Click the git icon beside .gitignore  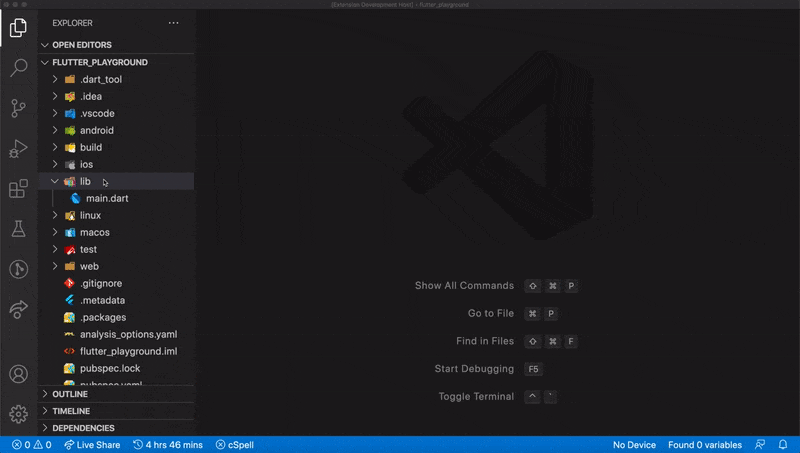point(69,283)
